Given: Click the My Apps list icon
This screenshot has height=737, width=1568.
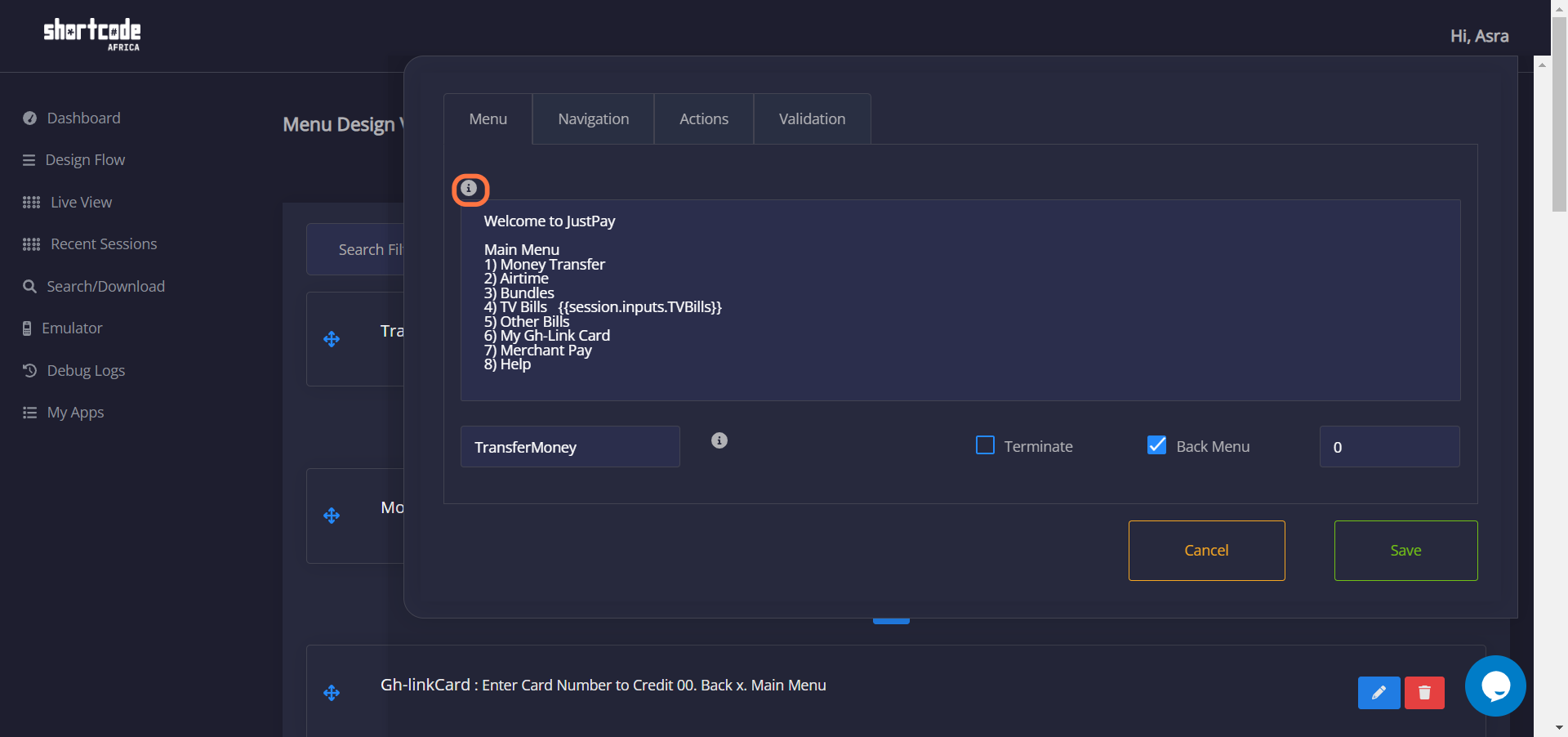Looking at the screenshot, I should [29, 413].
